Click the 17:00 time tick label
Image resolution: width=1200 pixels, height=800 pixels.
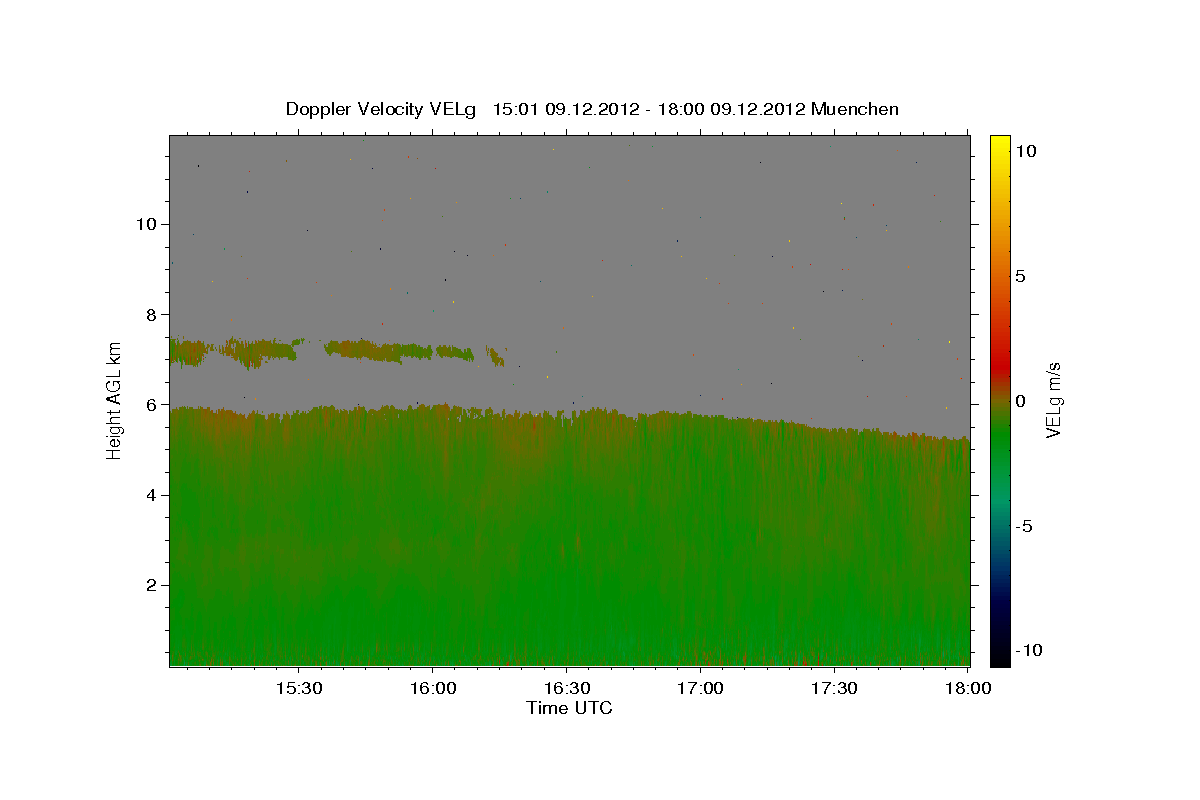pyautogui.click(x=700, y=689)
